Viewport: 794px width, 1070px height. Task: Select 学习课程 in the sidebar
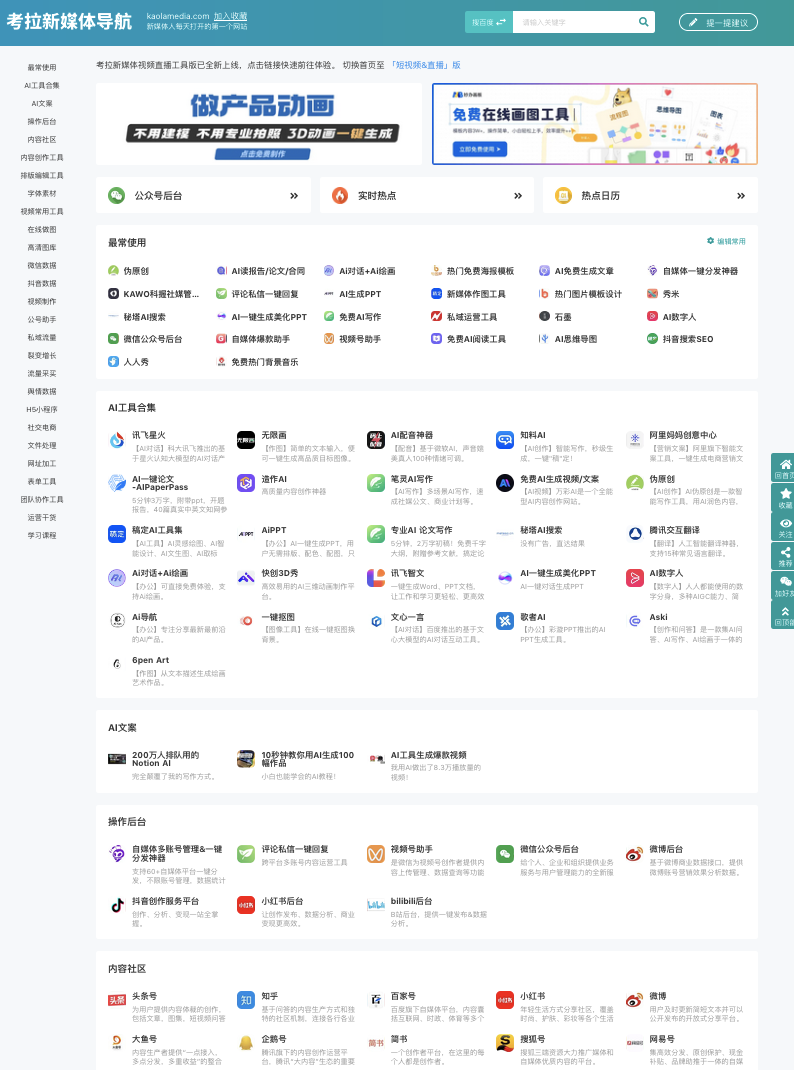coord(42,536)
